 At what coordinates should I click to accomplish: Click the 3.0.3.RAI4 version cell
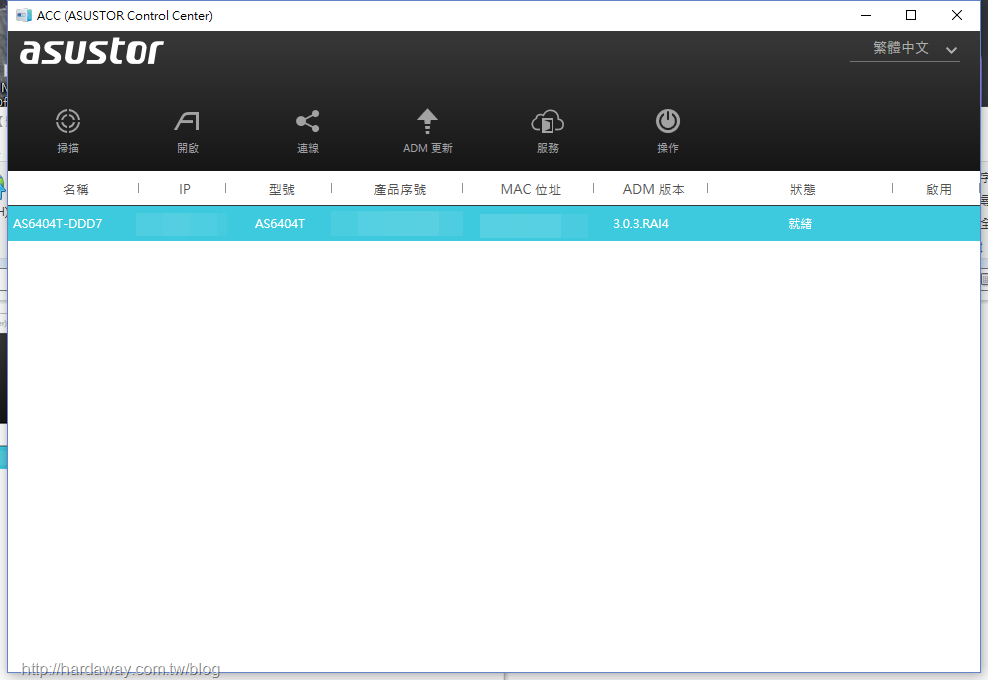(641, 224)
